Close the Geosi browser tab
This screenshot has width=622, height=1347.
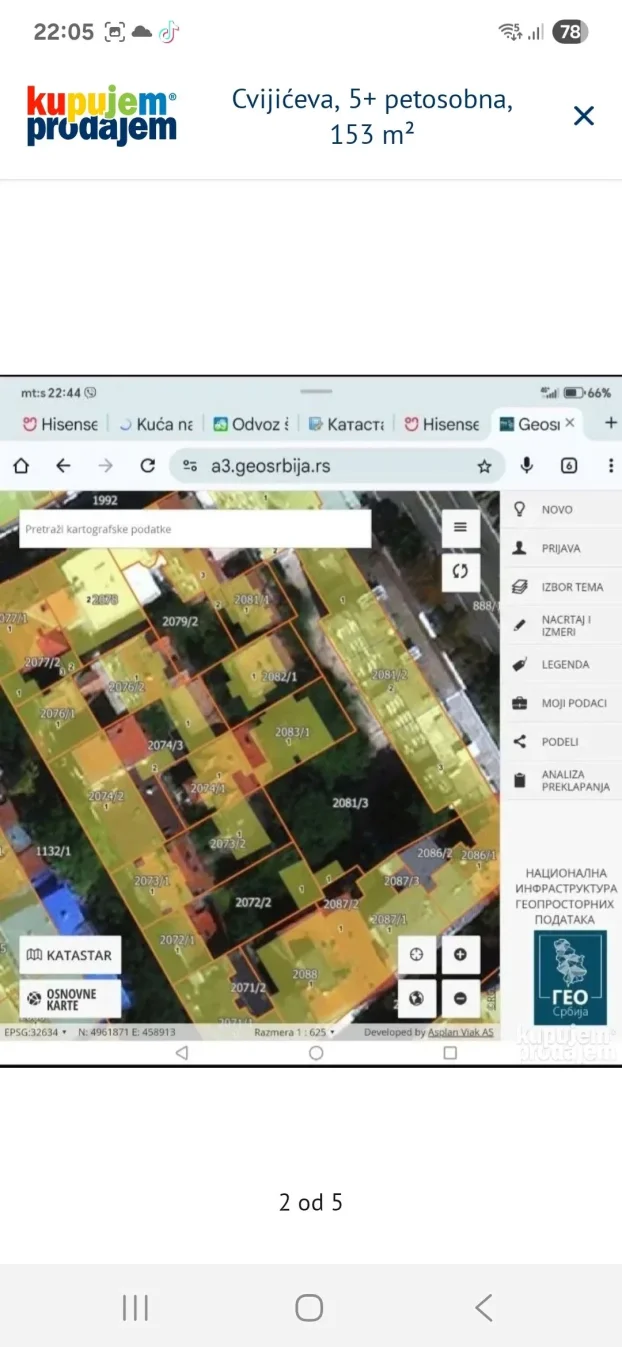[570, 423]
